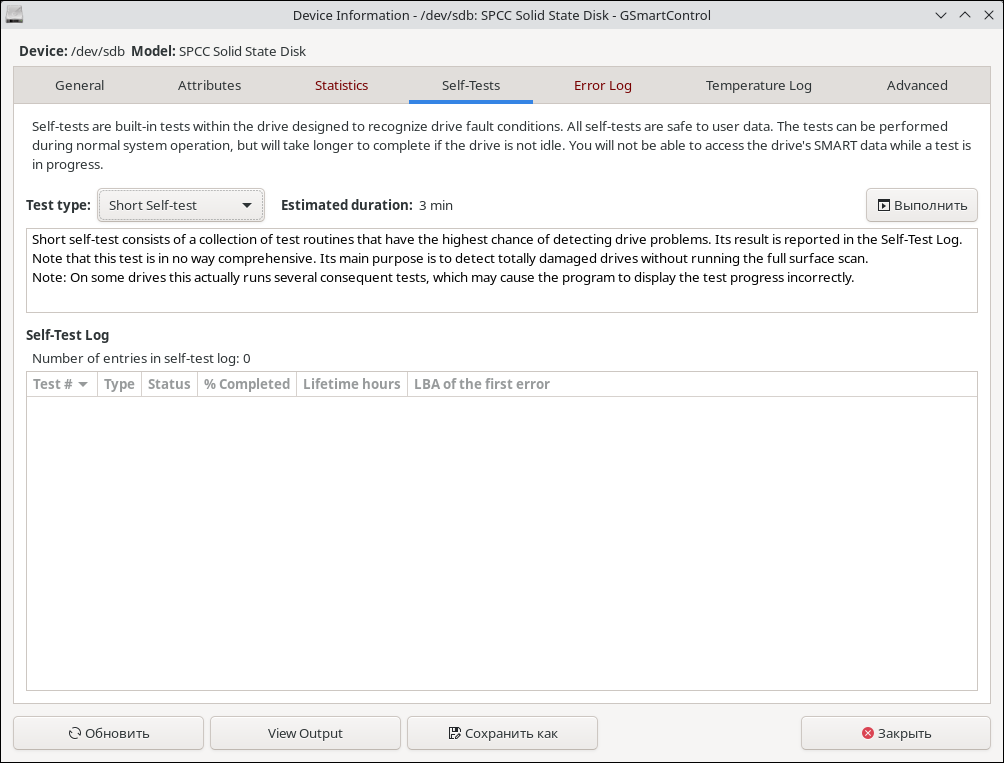Open the Error Log tab

602,85
